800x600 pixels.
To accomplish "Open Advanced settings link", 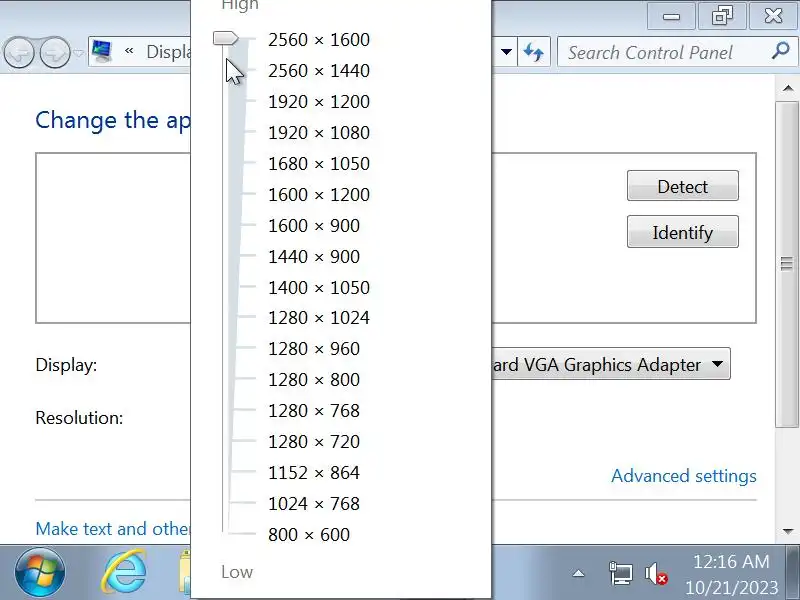I will (684, 476).
